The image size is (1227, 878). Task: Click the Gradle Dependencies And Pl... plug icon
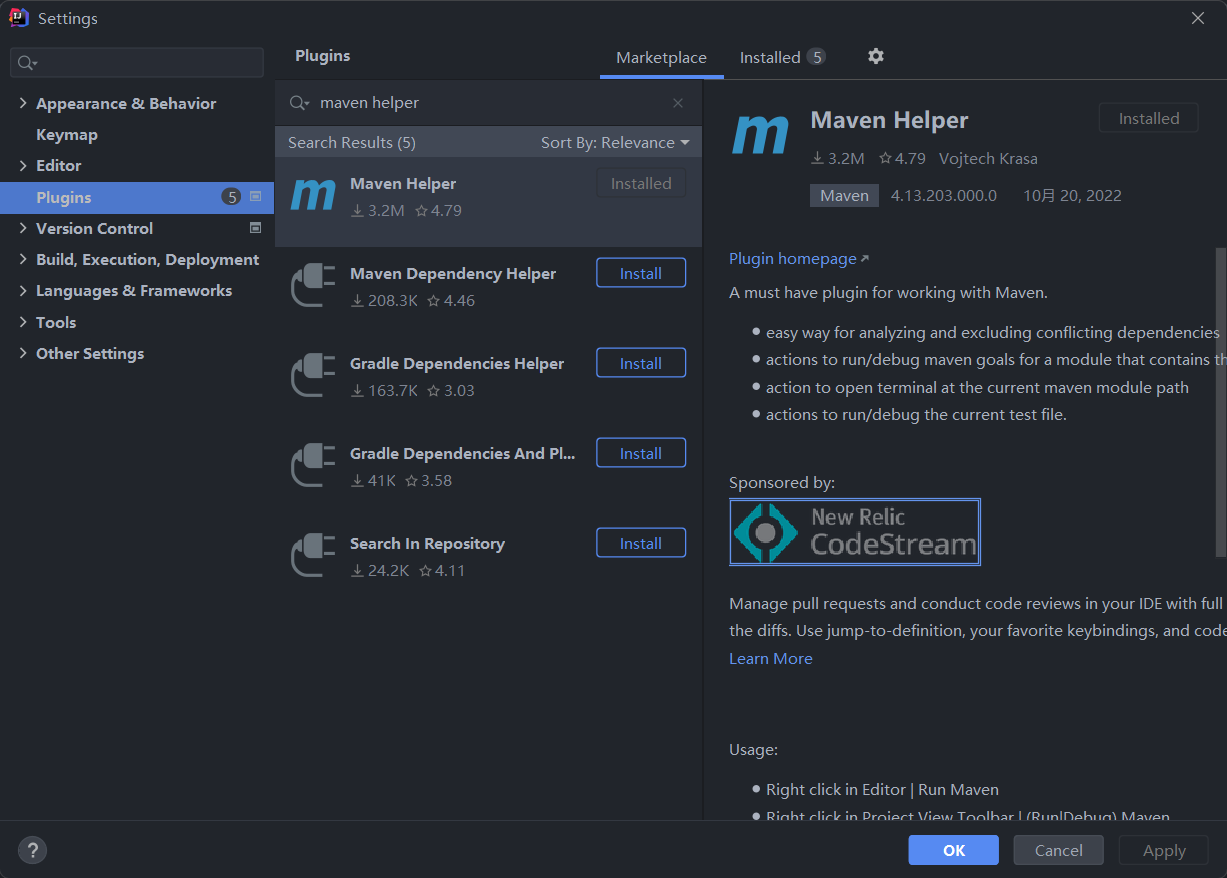point(312,465)
